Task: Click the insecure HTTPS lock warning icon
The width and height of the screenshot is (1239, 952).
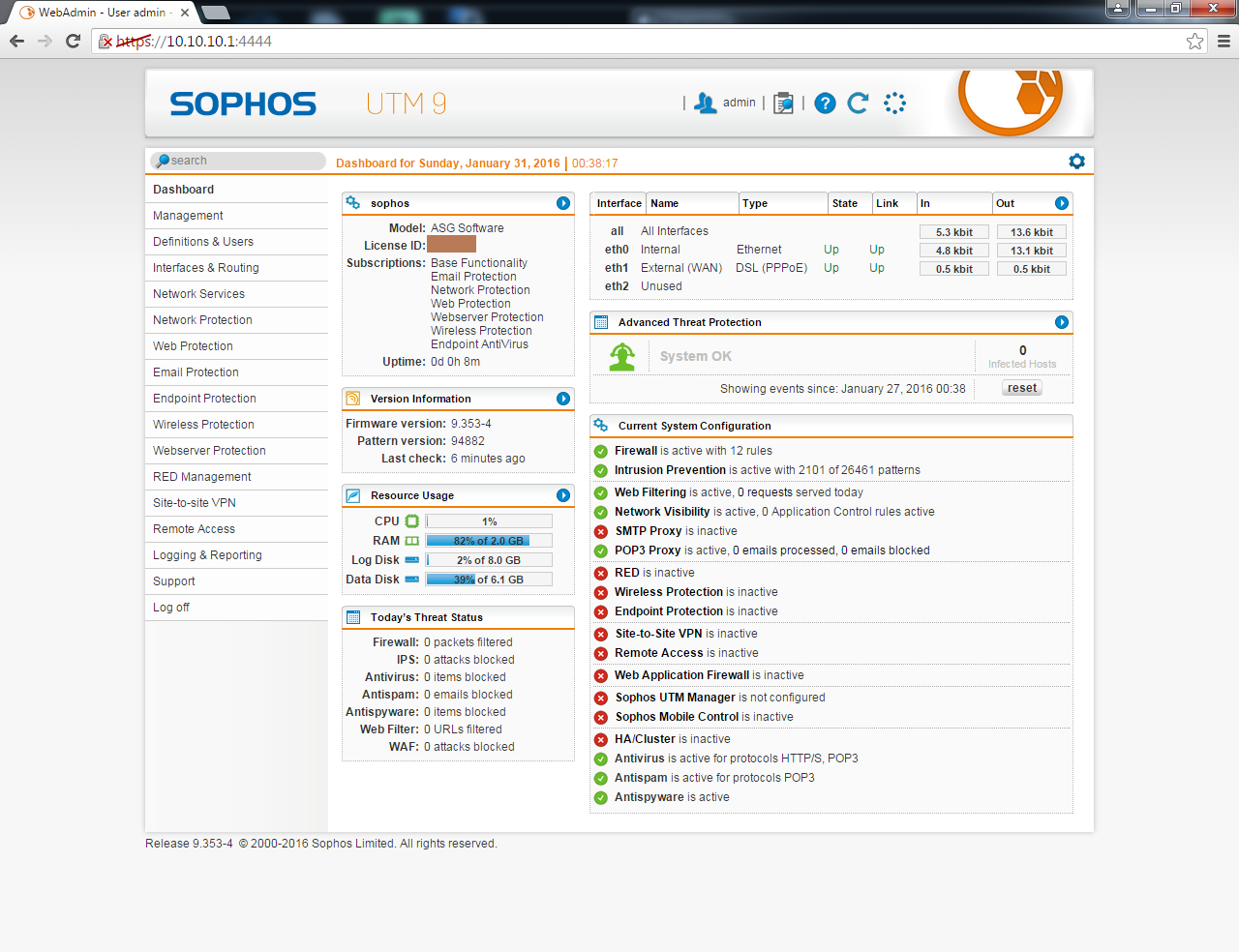Action: tap(106, 42)
